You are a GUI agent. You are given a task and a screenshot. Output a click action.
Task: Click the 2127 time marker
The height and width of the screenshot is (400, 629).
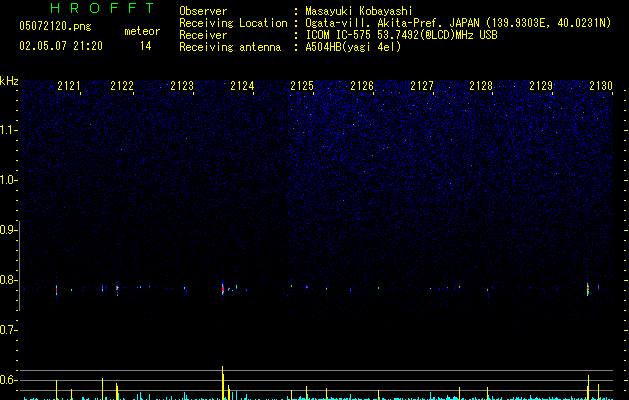click(x=422, y=86)
